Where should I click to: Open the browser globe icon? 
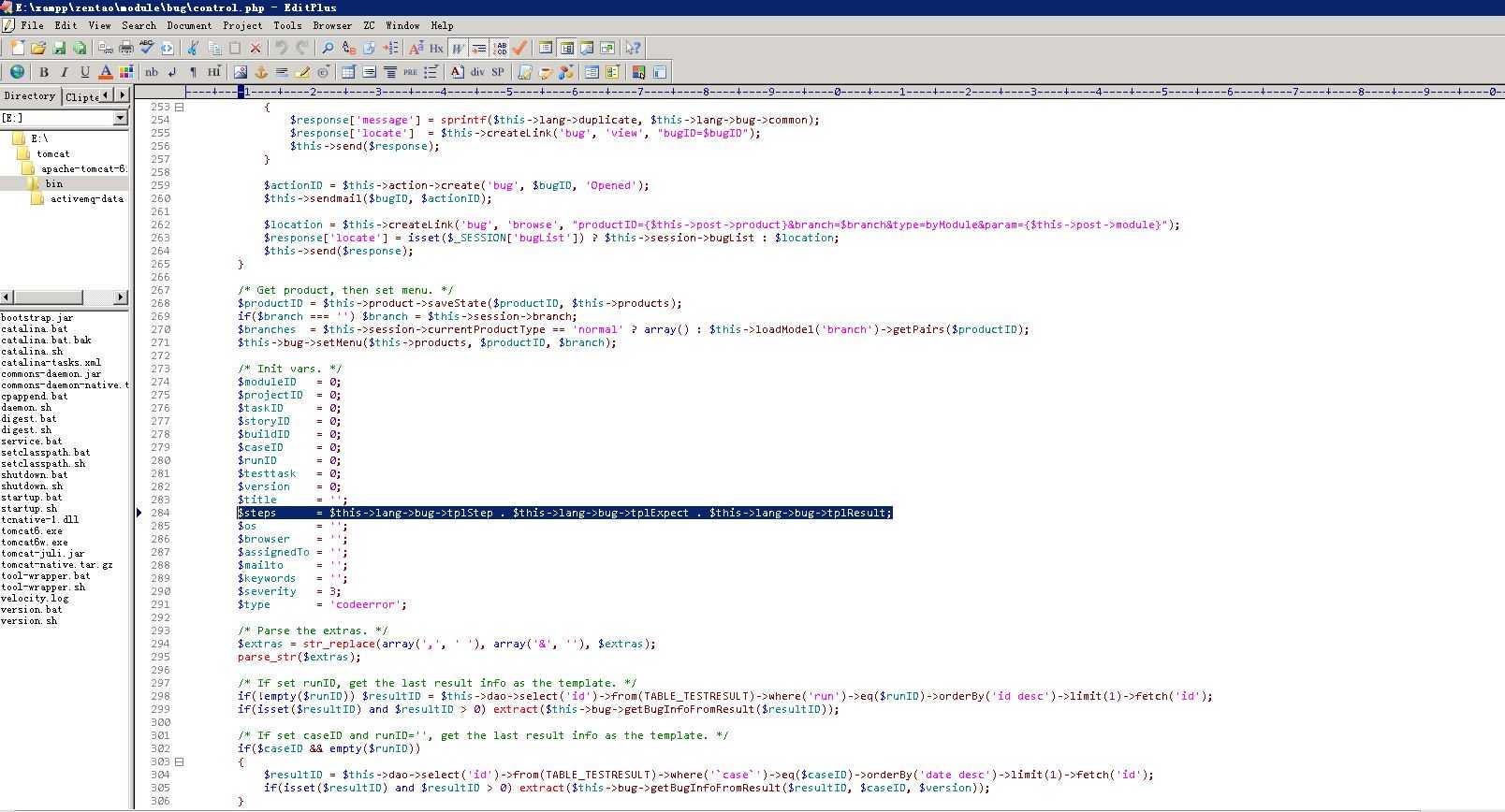tap(17, 72)
